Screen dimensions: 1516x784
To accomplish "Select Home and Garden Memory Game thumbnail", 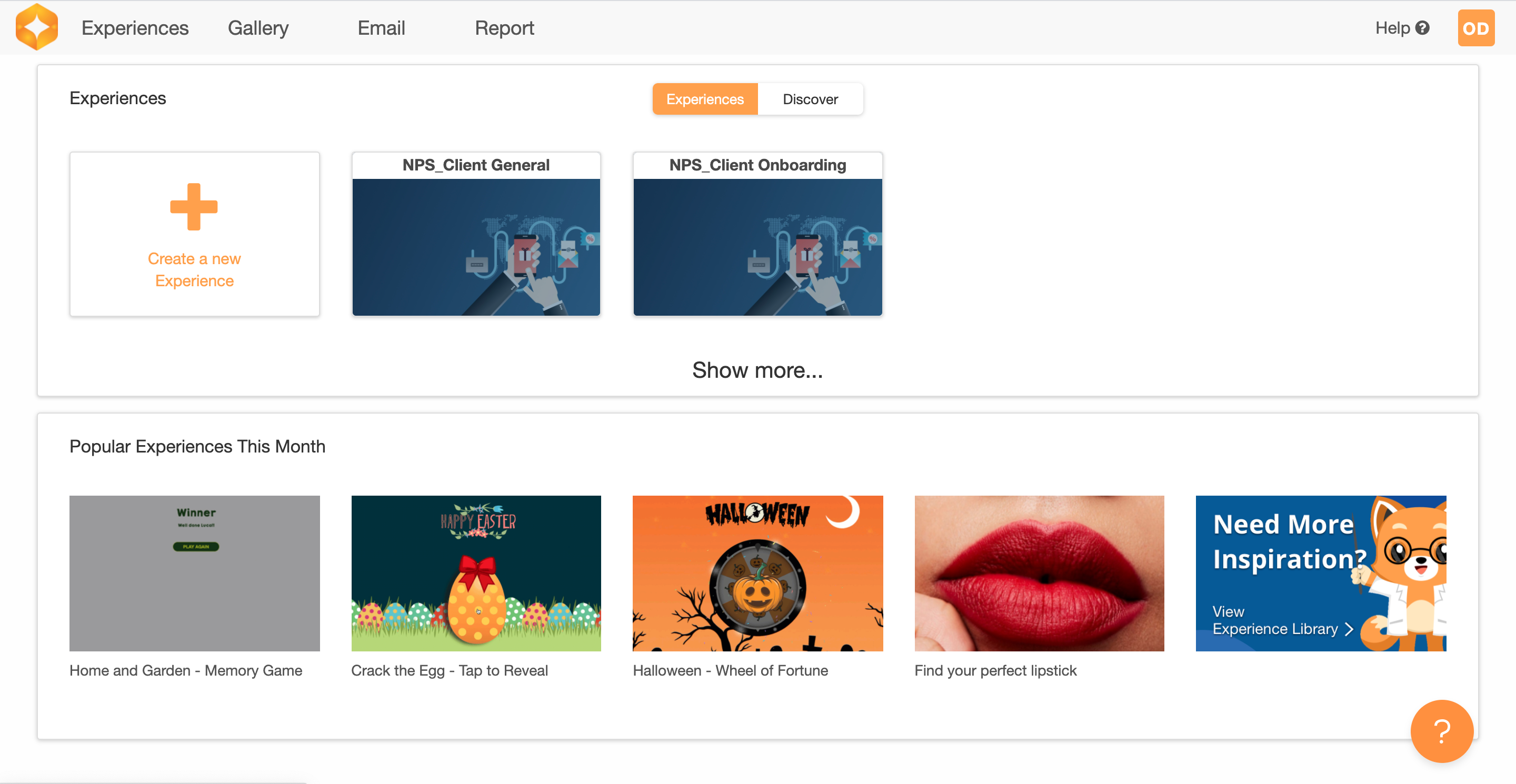I will click(x=194, y=573).
